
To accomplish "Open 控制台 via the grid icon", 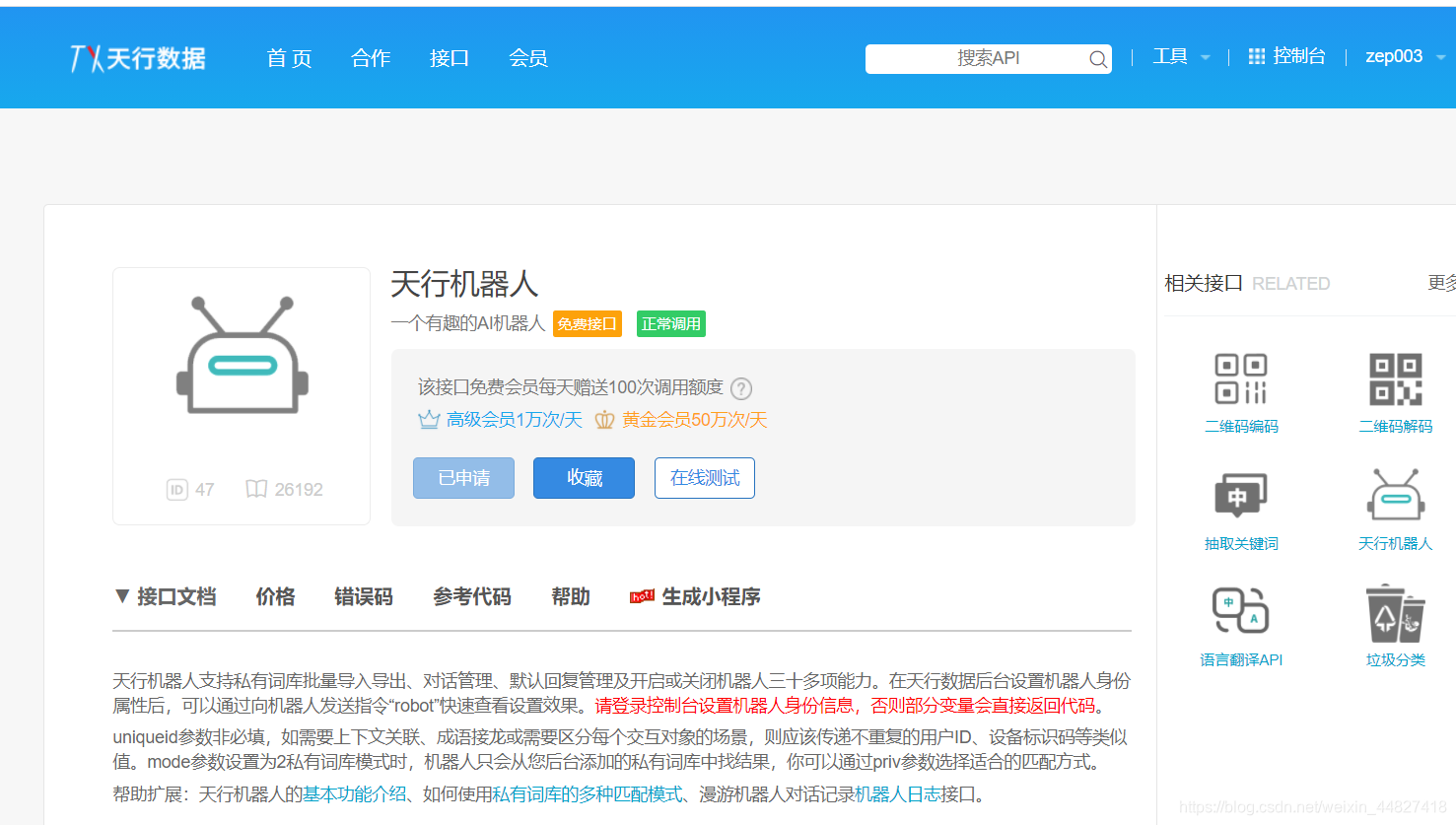I will 1256,56.
